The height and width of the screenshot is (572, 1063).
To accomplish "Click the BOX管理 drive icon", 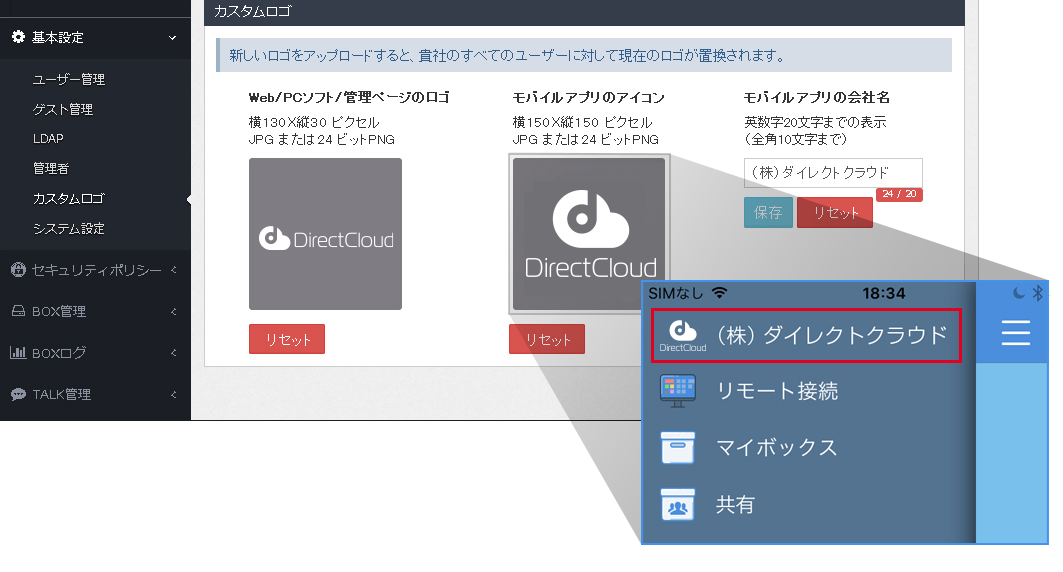I will (x=18, y=311).
